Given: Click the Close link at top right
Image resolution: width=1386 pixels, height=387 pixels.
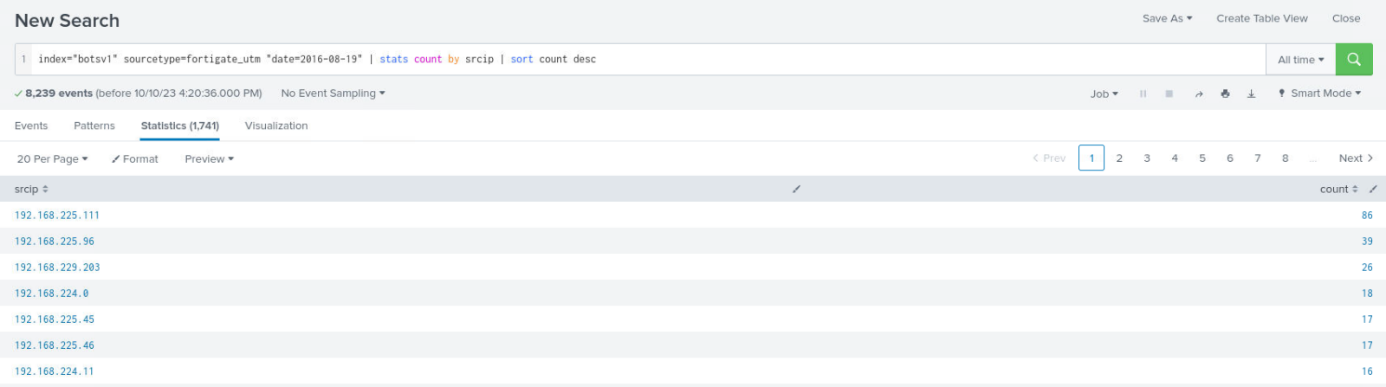Looking at the screenshot, I should (x=1346, y=19).
